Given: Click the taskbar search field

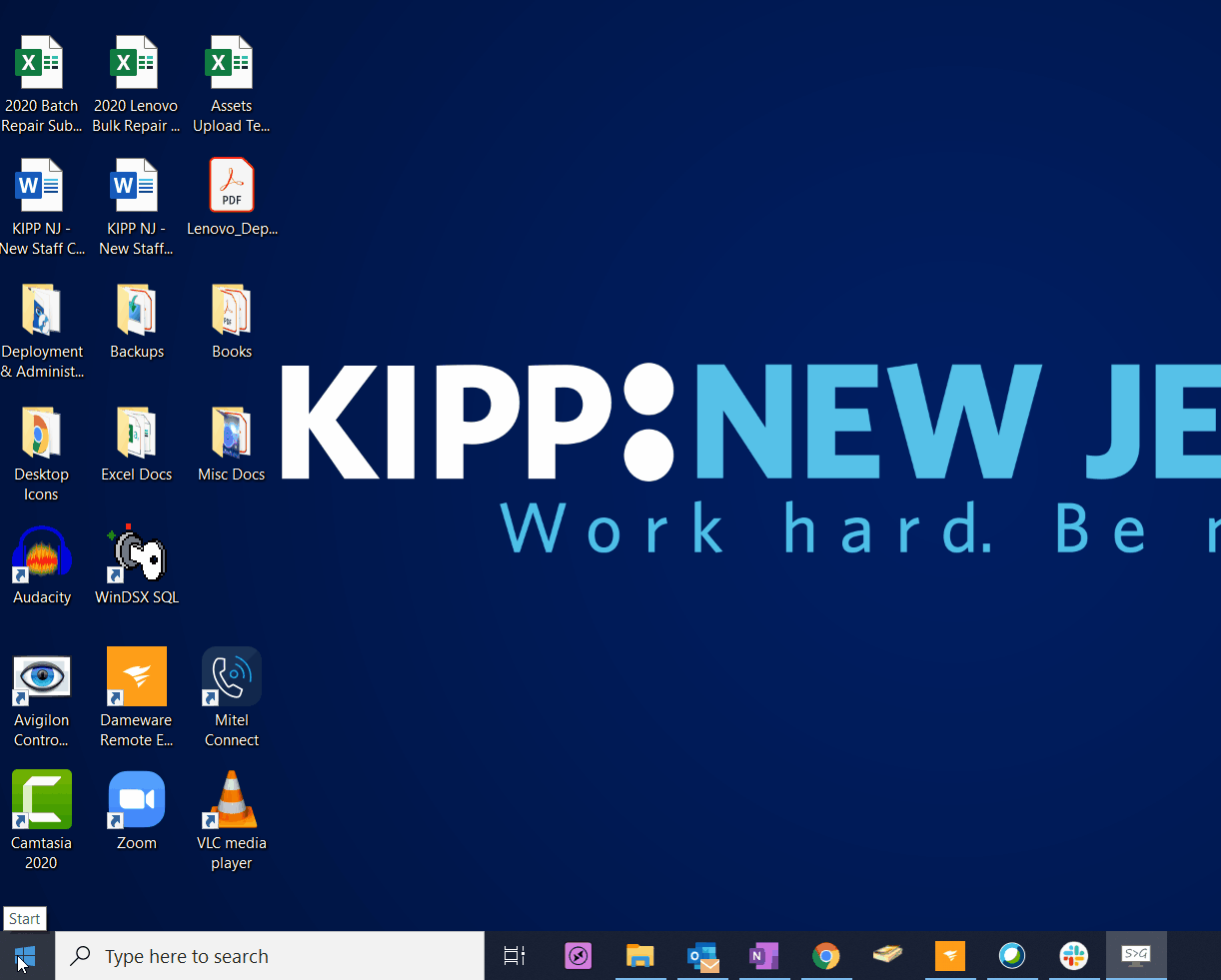Looking at the screenshot, I should pyautogui.click(x=270, y=956).
